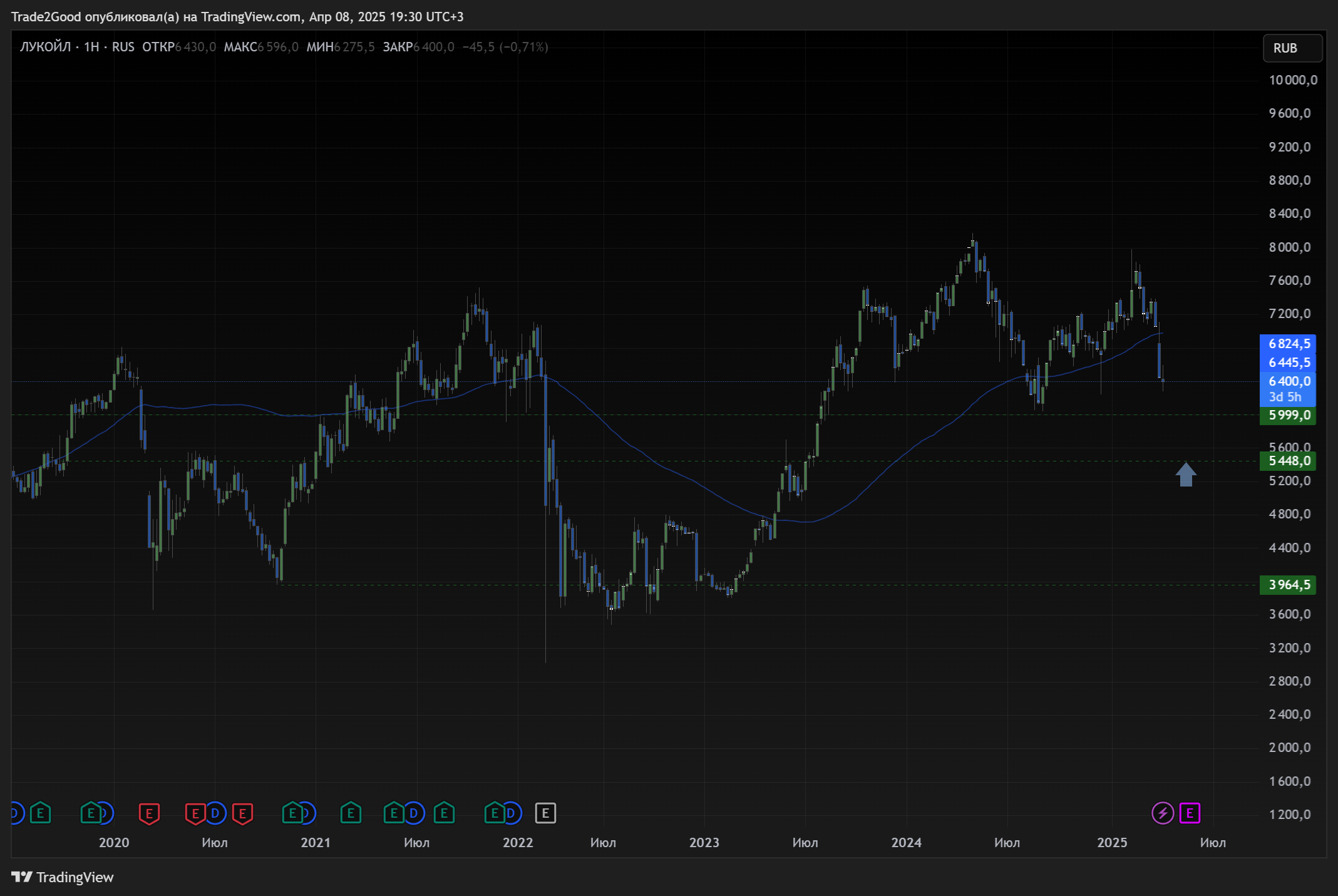Click the 5 448,0 green price label
1338x896 pixels.
click(x=1288, y=461)
